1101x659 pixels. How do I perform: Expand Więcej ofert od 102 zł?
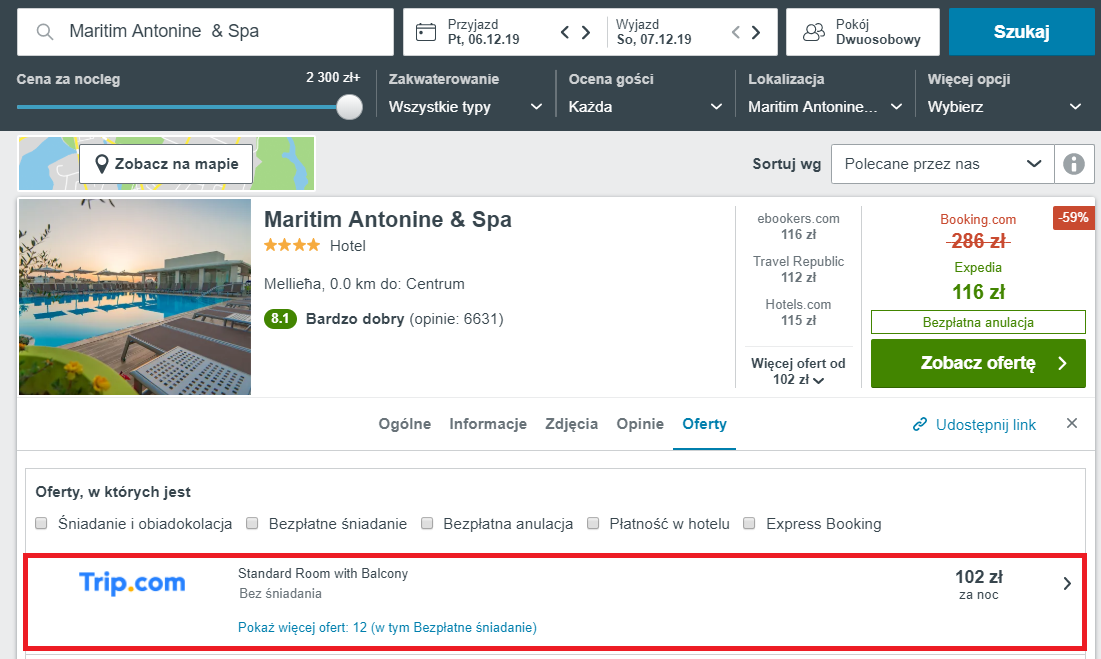tap(798, 371)
